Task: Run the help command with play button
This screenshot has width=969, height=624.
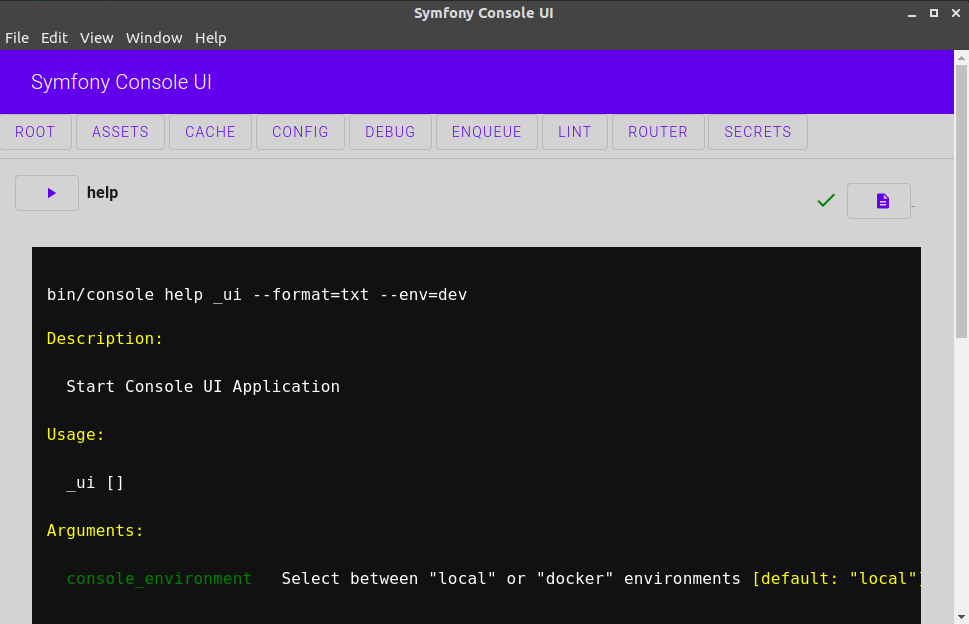Action: click(x=47, y=193)
